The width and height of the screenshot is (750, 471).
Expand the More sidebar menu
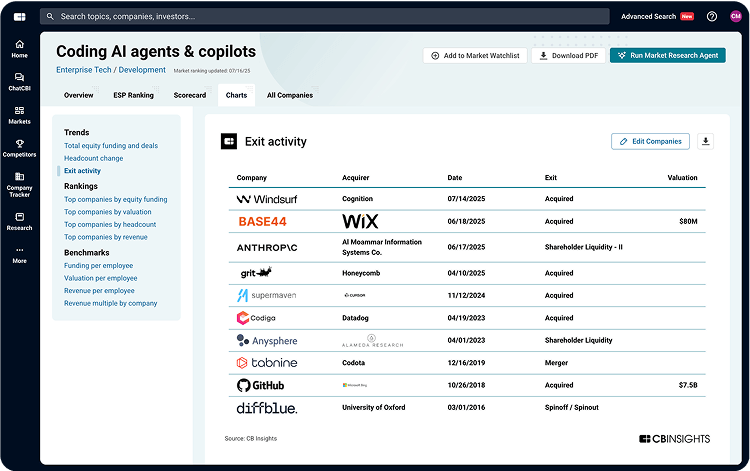[20, 254]
